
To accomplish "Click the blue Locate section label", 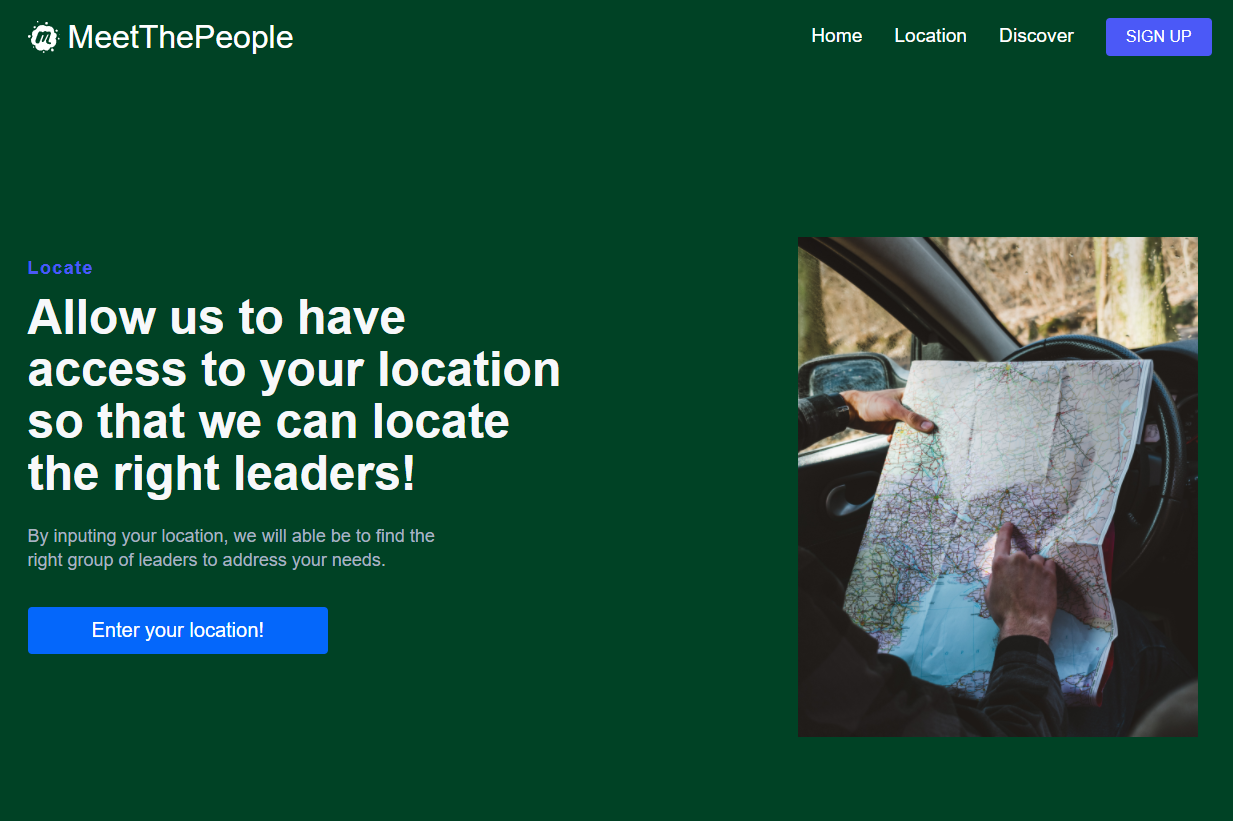I will (x=60, y=268).
